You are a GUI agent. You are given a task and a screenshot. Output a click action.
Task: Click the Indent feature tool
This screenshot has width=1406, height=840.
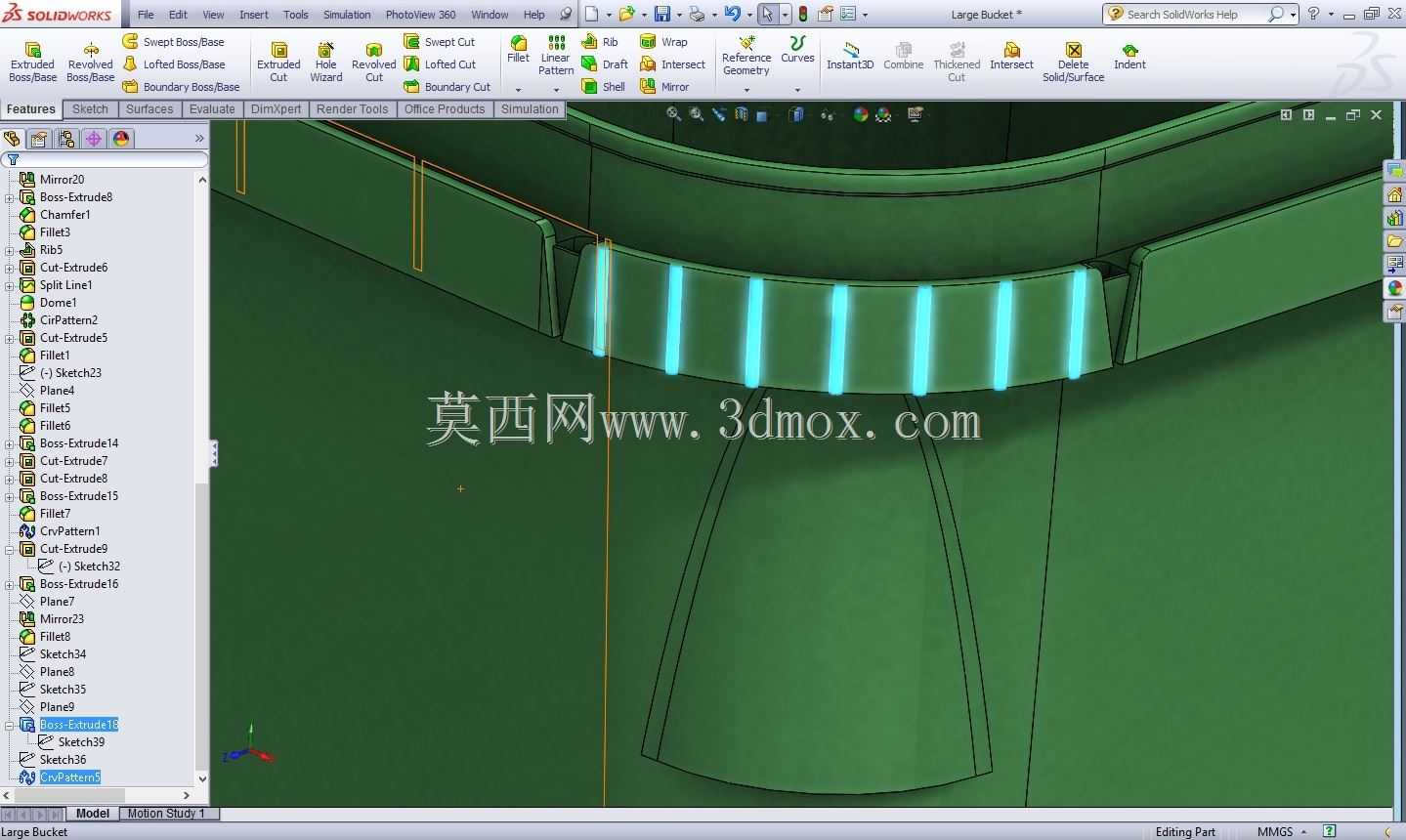(1129, 57)
